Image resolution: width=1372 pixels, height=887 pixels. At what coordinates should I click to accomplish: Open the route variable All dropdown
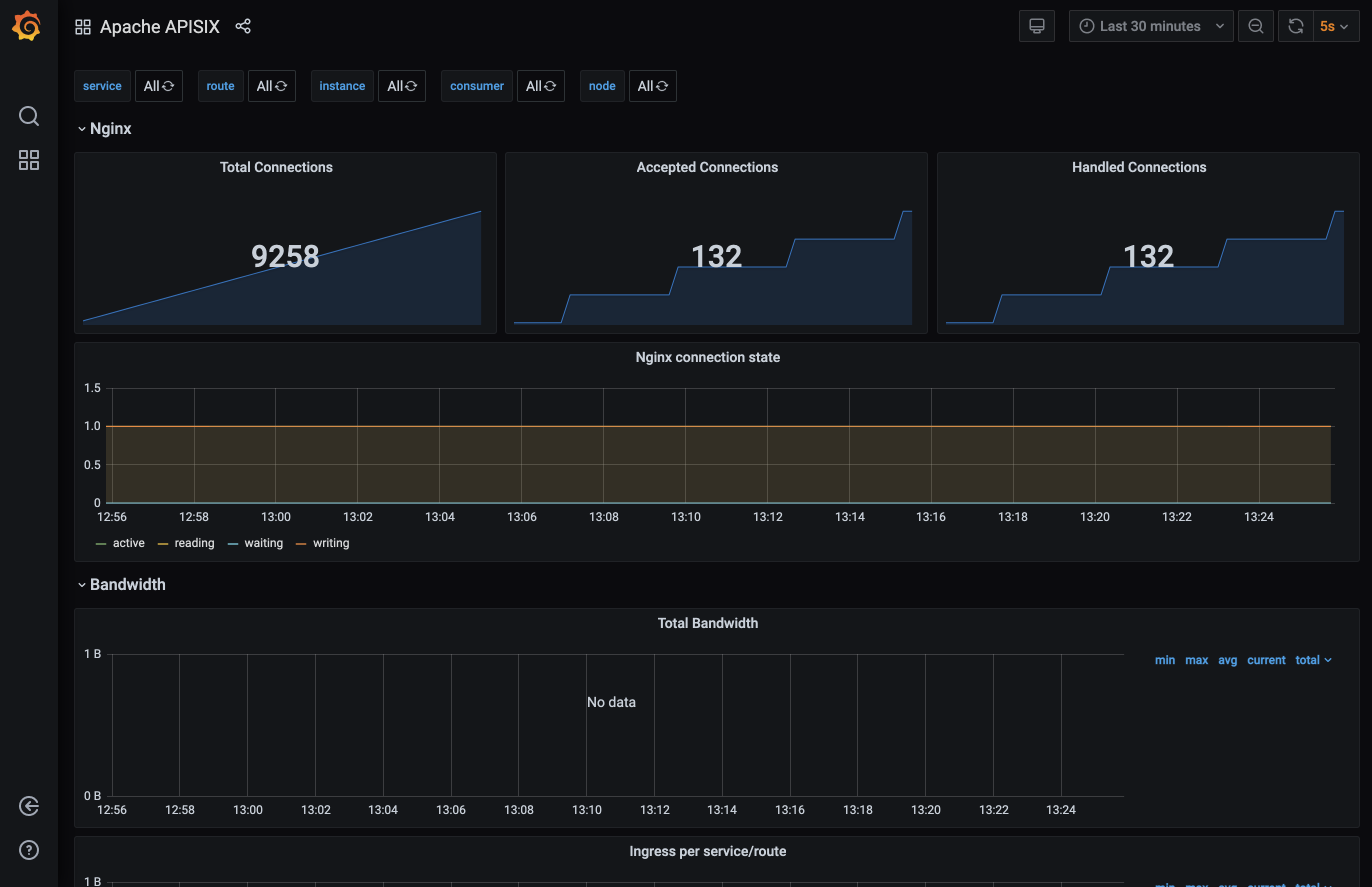(x=271, y=86)
